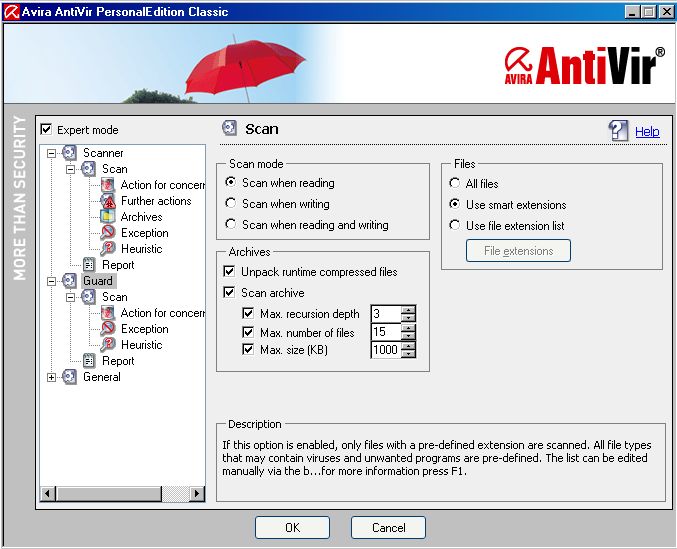
Task: Select Archives tree entry
Action: point(141,217)
